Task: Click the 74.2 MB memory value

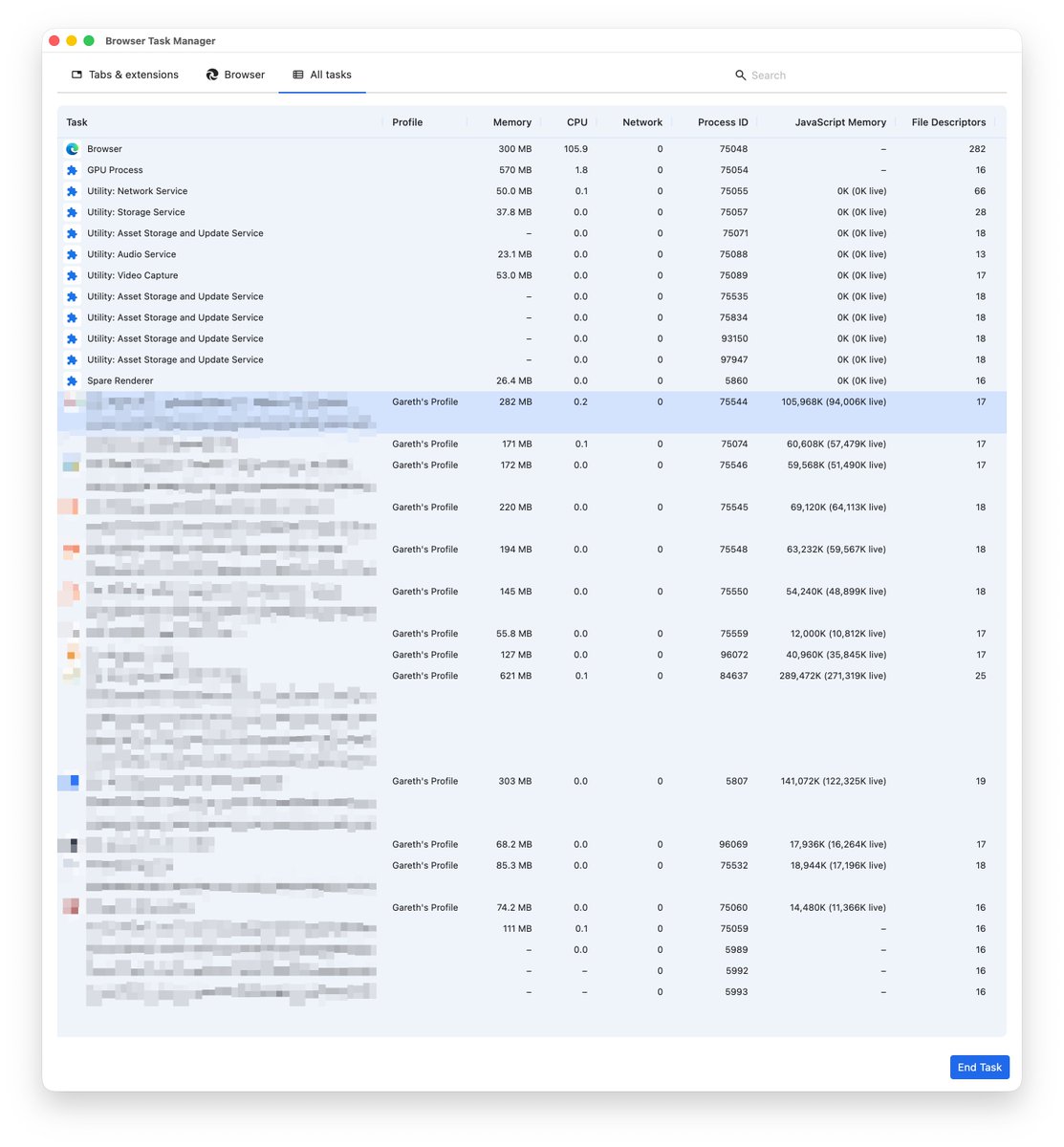Action: coord(514,907)
